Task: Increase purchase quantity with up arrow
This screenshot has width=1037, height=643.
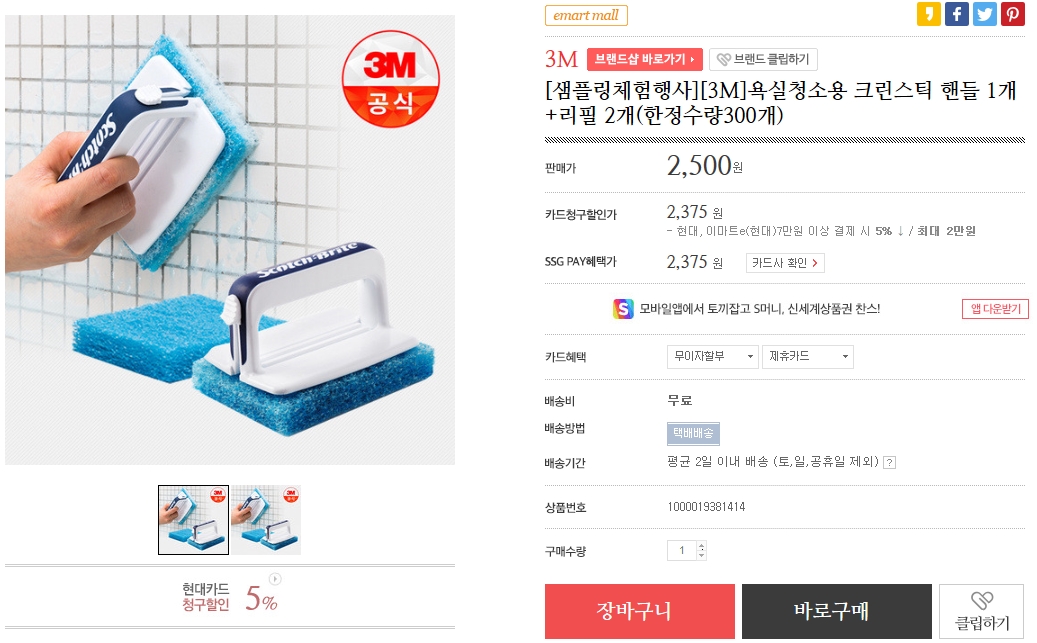Action: click(x=701, y=546)
